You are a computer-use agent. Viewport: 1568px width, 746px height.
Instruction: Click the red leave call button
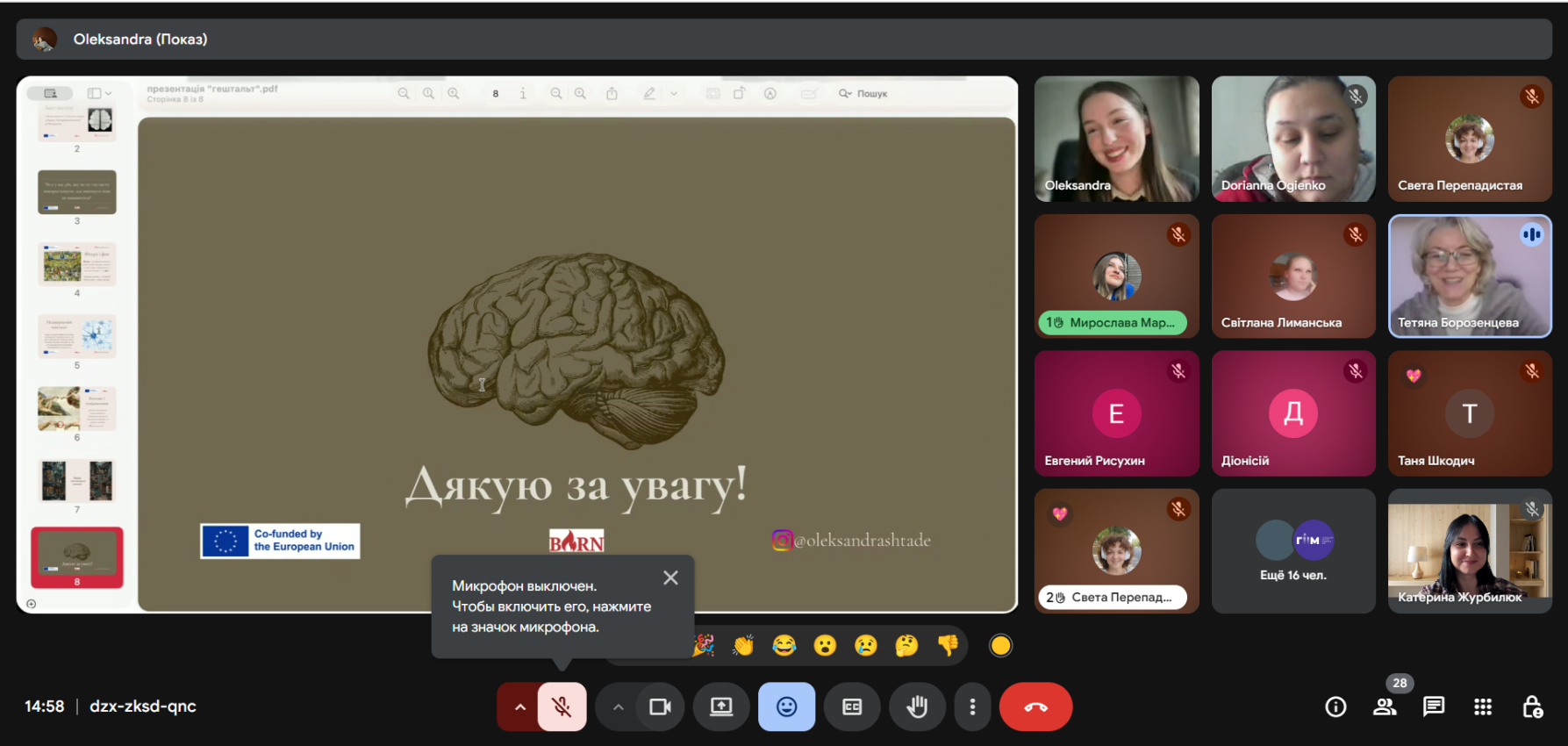[x=1035, y=707]
